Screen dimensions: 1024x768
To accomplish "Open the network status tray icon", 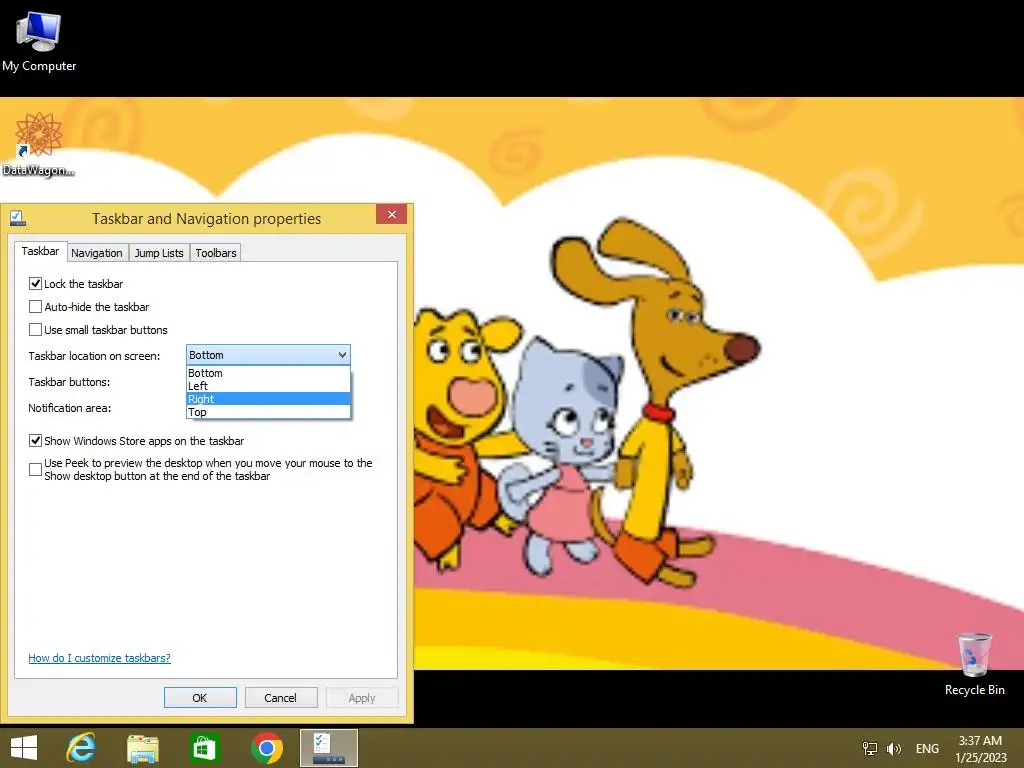I will [x=870, y=748].
